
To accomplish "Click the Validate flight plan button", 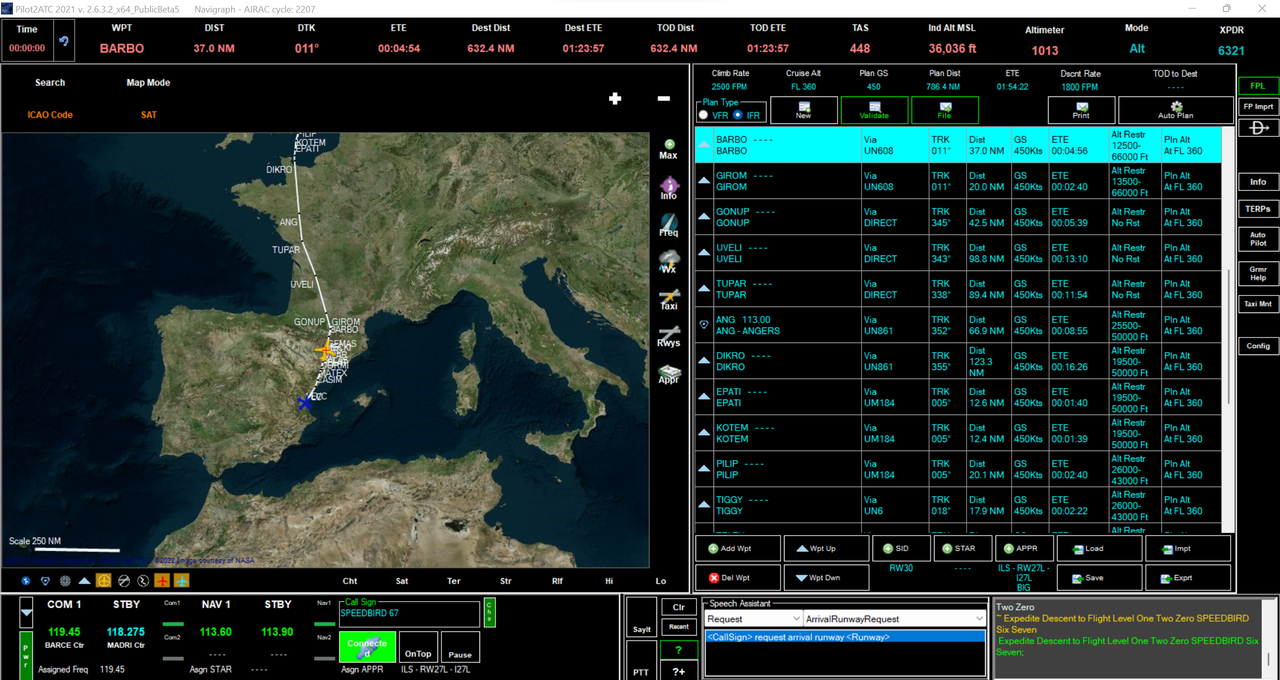I will (x=874, y=110).
